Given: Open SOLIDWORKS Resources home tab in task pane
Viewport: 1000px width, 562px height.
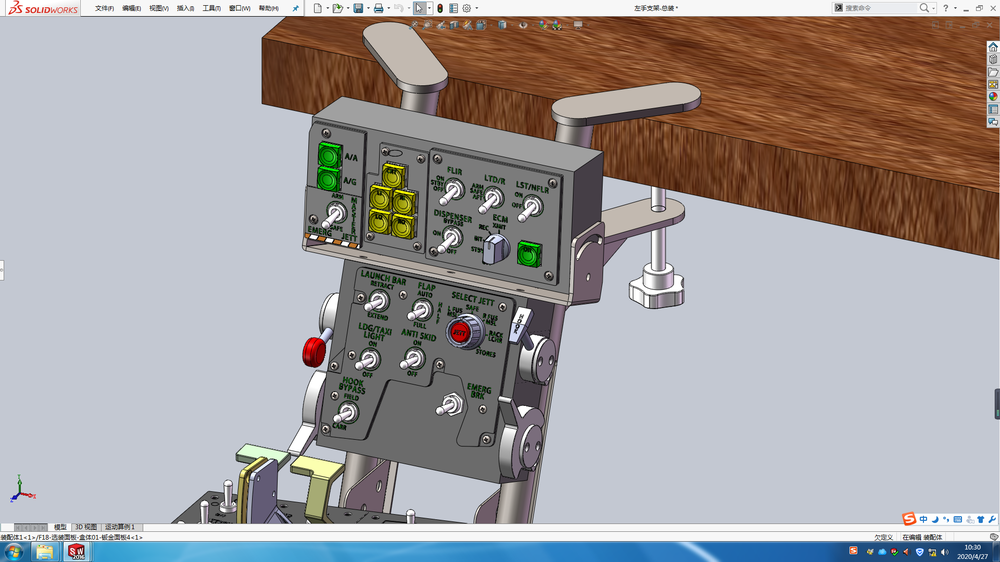Looking at the screenshot, I should pos(993,47).
